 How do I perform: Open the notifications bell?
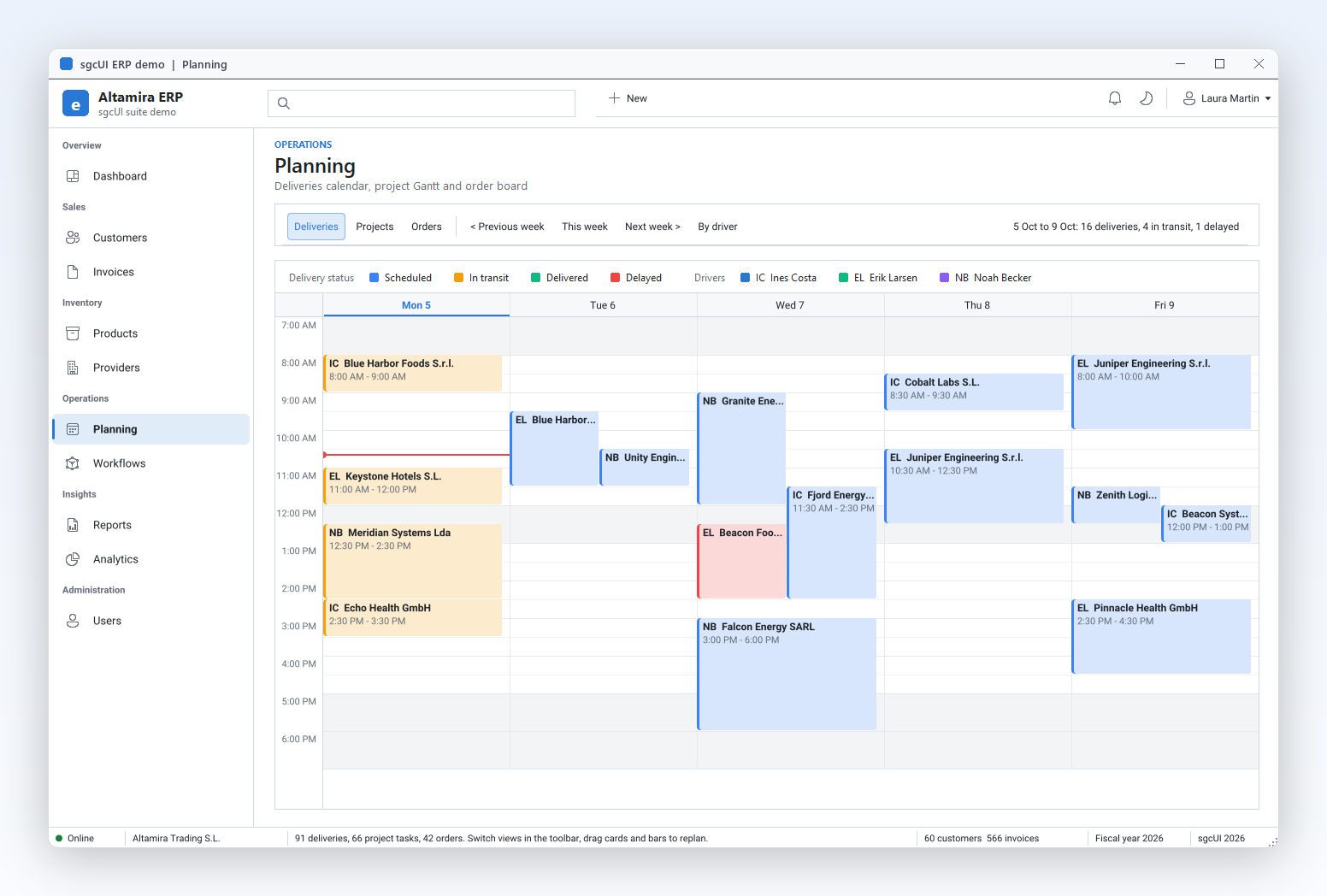[x=1115, y=98]
